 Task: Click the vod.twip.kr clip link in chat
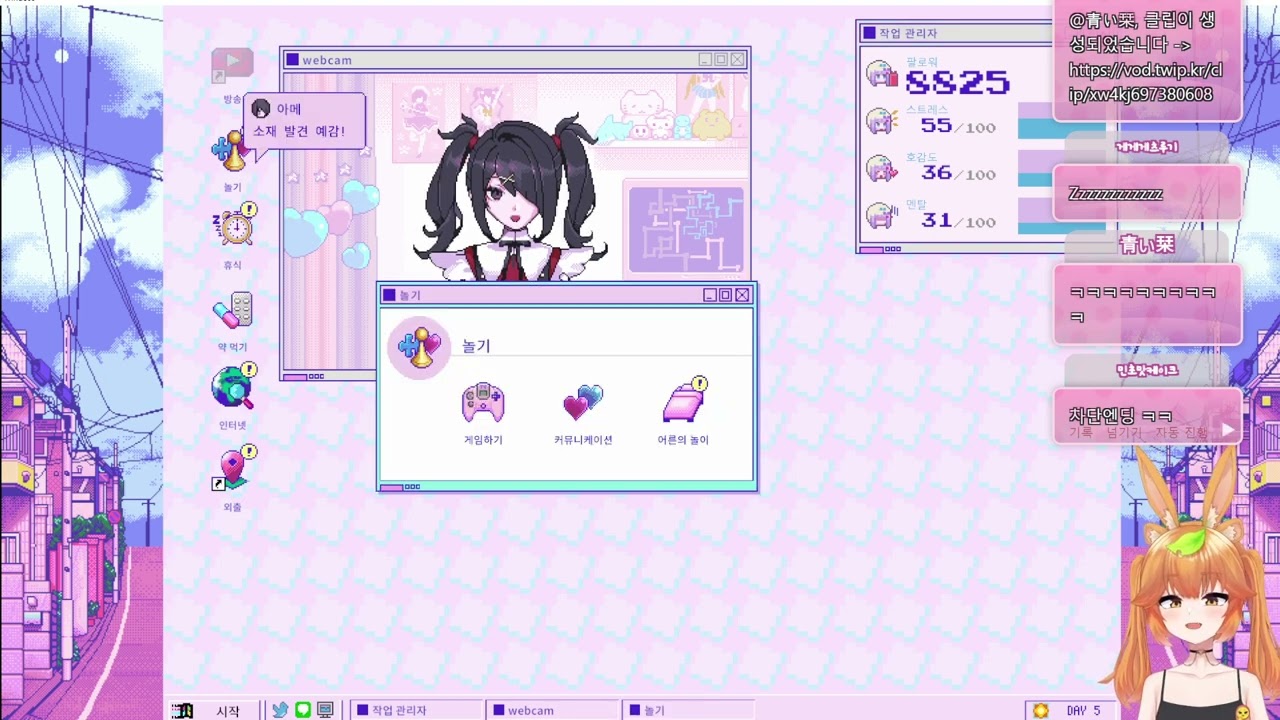coord(1145,82)
